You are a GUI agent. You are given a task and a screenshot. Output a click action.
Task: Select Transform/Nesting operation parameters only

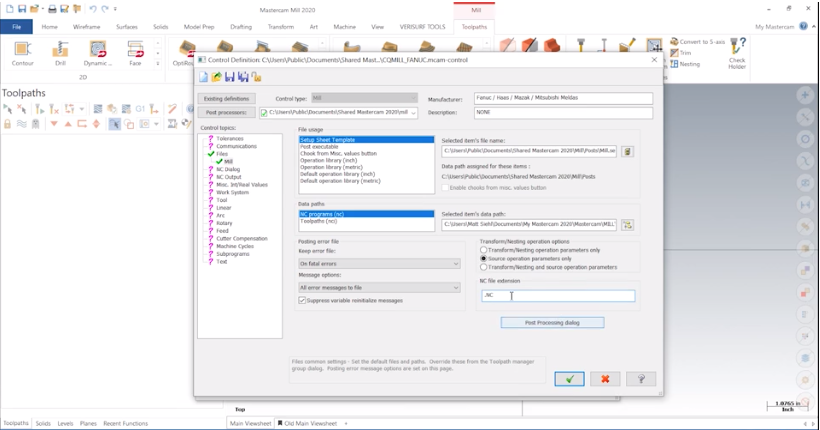click(484, 250)
